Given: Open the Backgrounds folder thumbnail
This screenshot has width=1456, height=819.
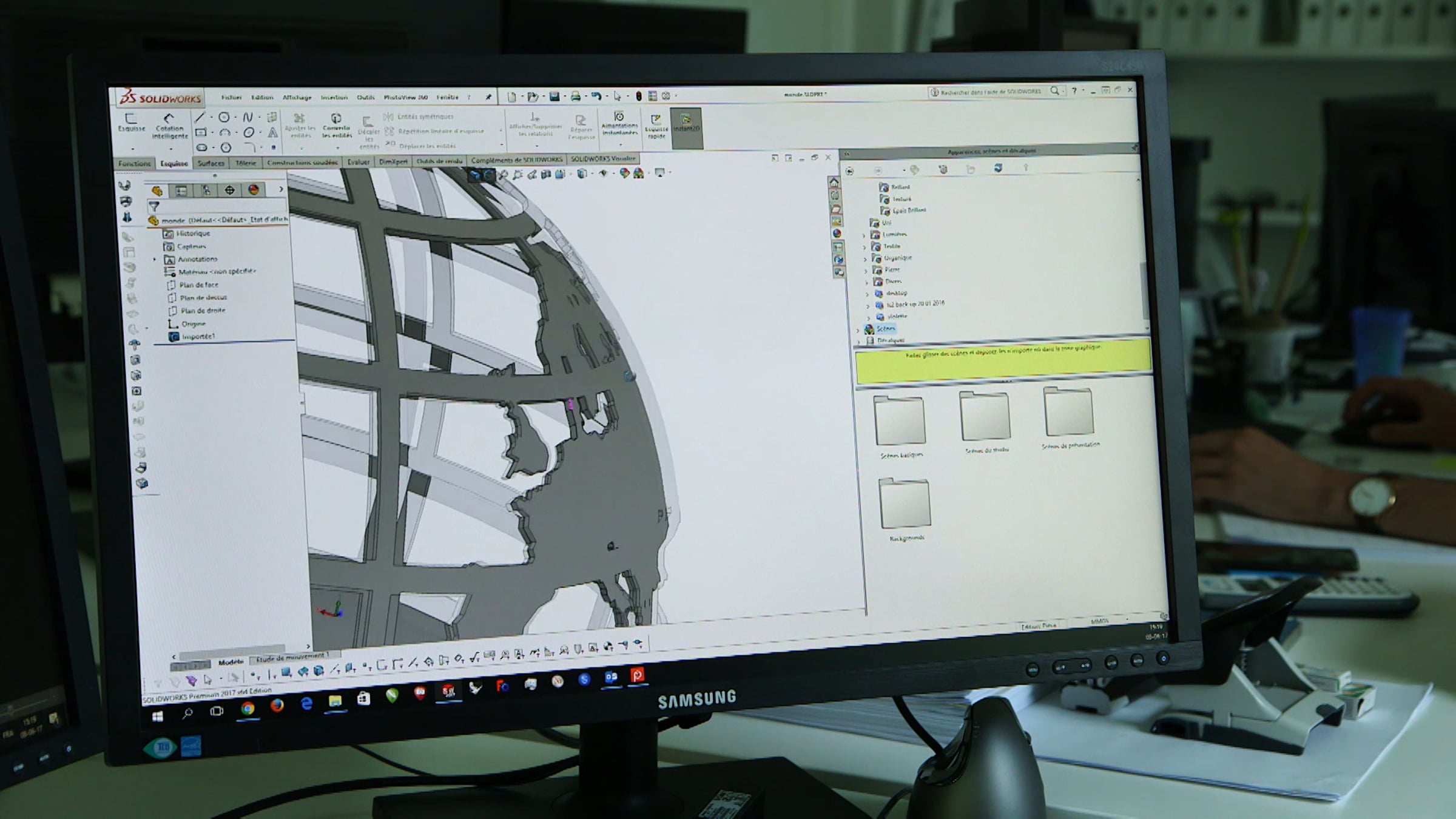Looking at the screenshot, I should pyautogui.click(x=905, y=510).
